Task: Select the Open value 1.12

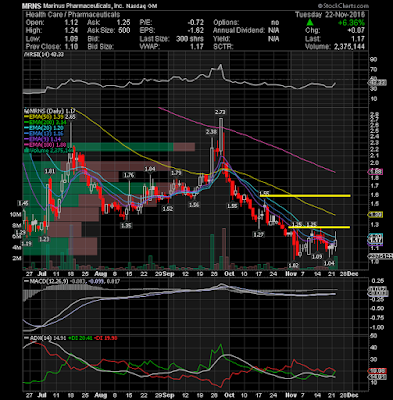Action: coord(71,23)
